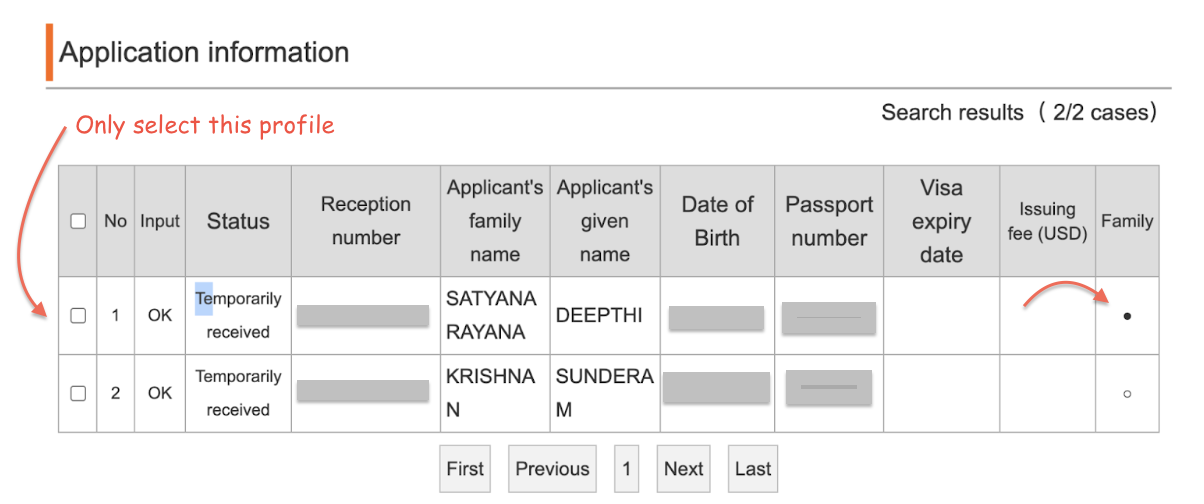
Task: Click the Visa expiry date header
Action: 941,221
